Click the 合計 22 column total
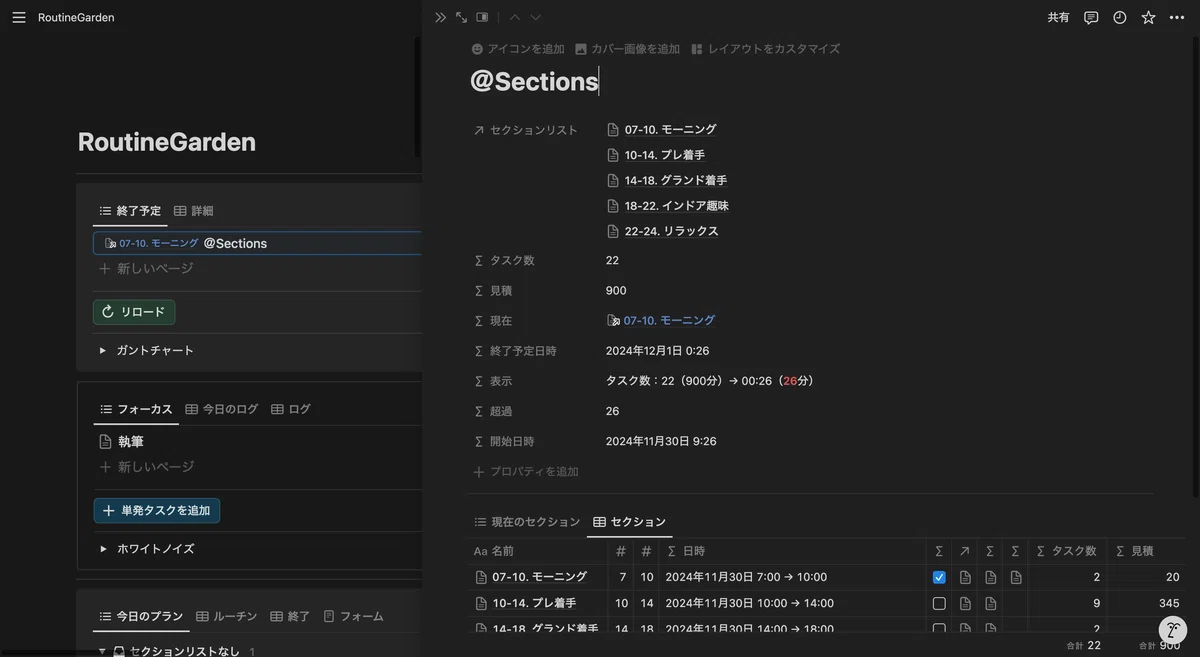This screenshot has width=1200, height=657. 1083,646
